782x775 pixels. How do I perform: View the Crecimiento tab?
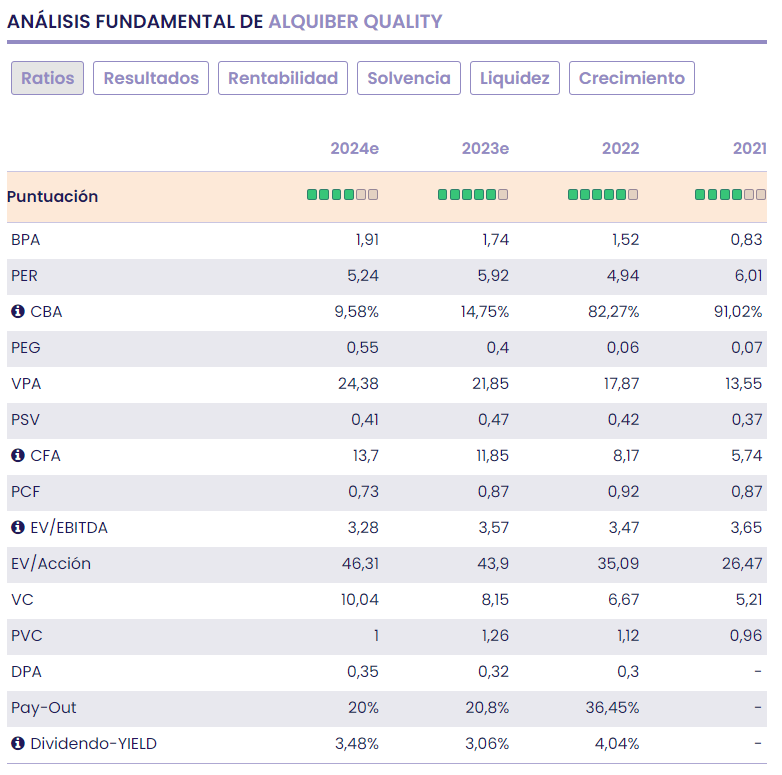[x=631, y=78]
